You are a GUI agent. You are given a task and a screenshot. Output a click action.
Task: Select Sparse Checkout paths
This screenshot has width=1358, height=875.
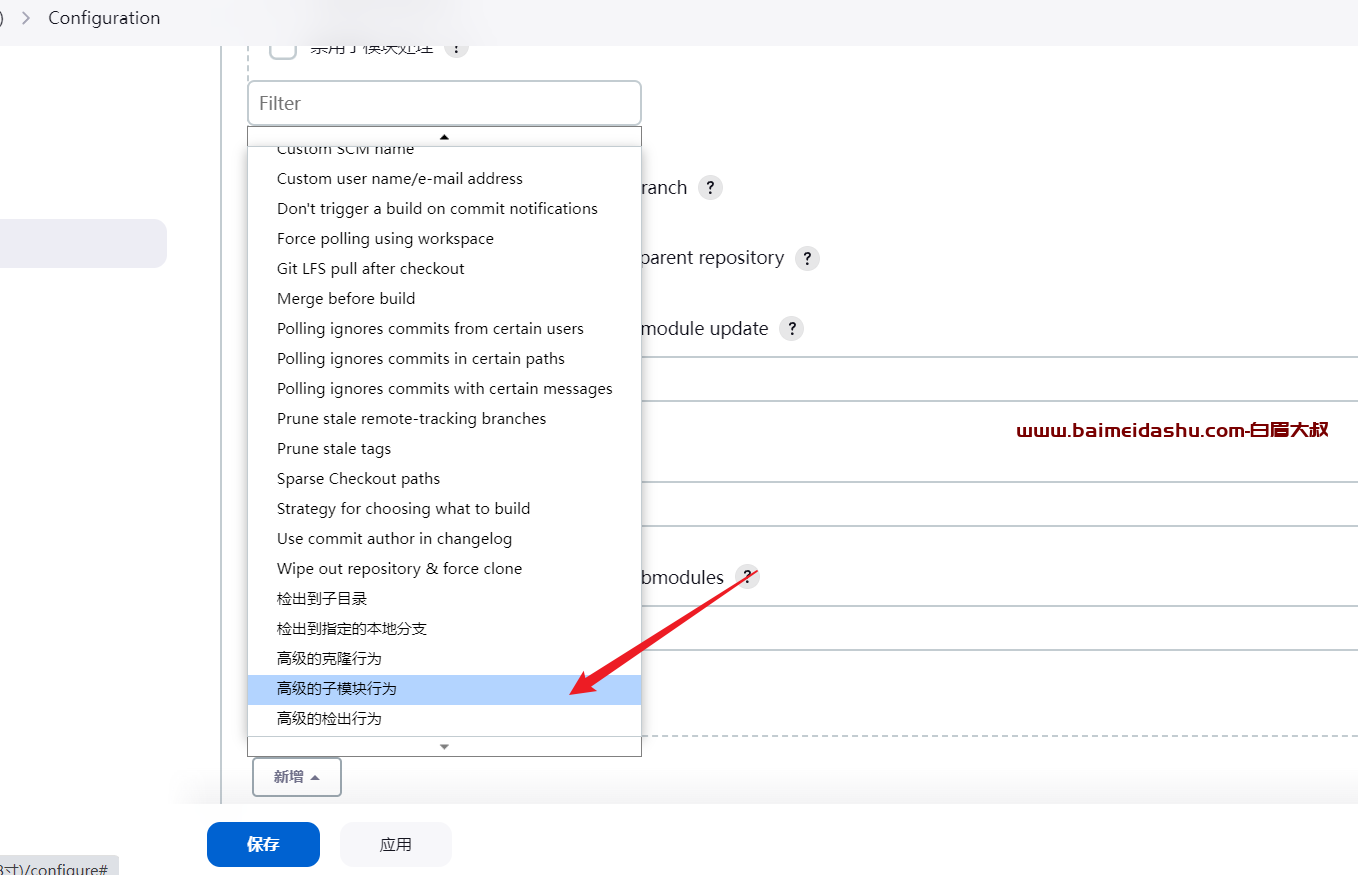coord(444,479)
